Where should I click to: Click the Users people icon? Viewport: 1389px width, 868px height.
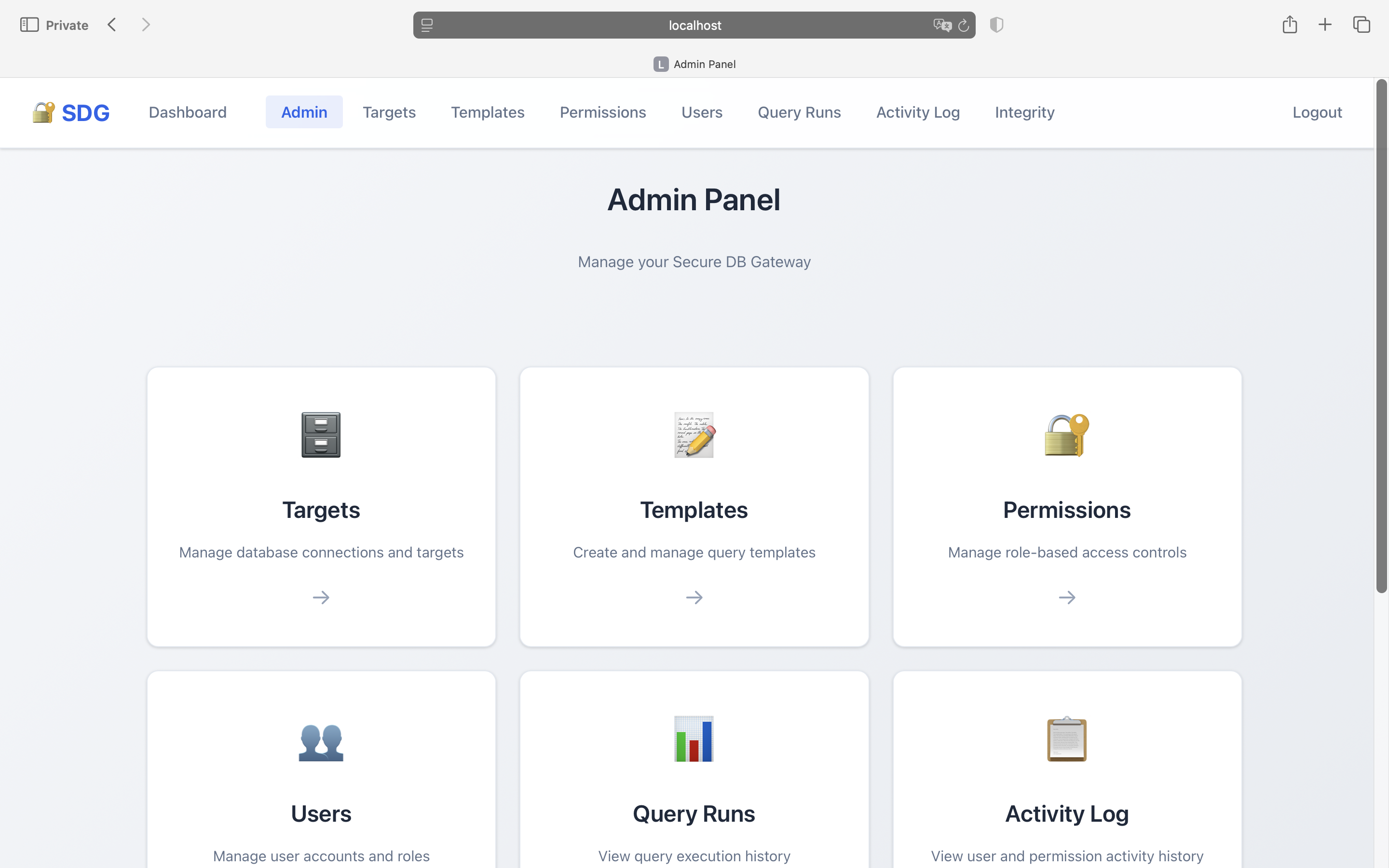point(321,741)
